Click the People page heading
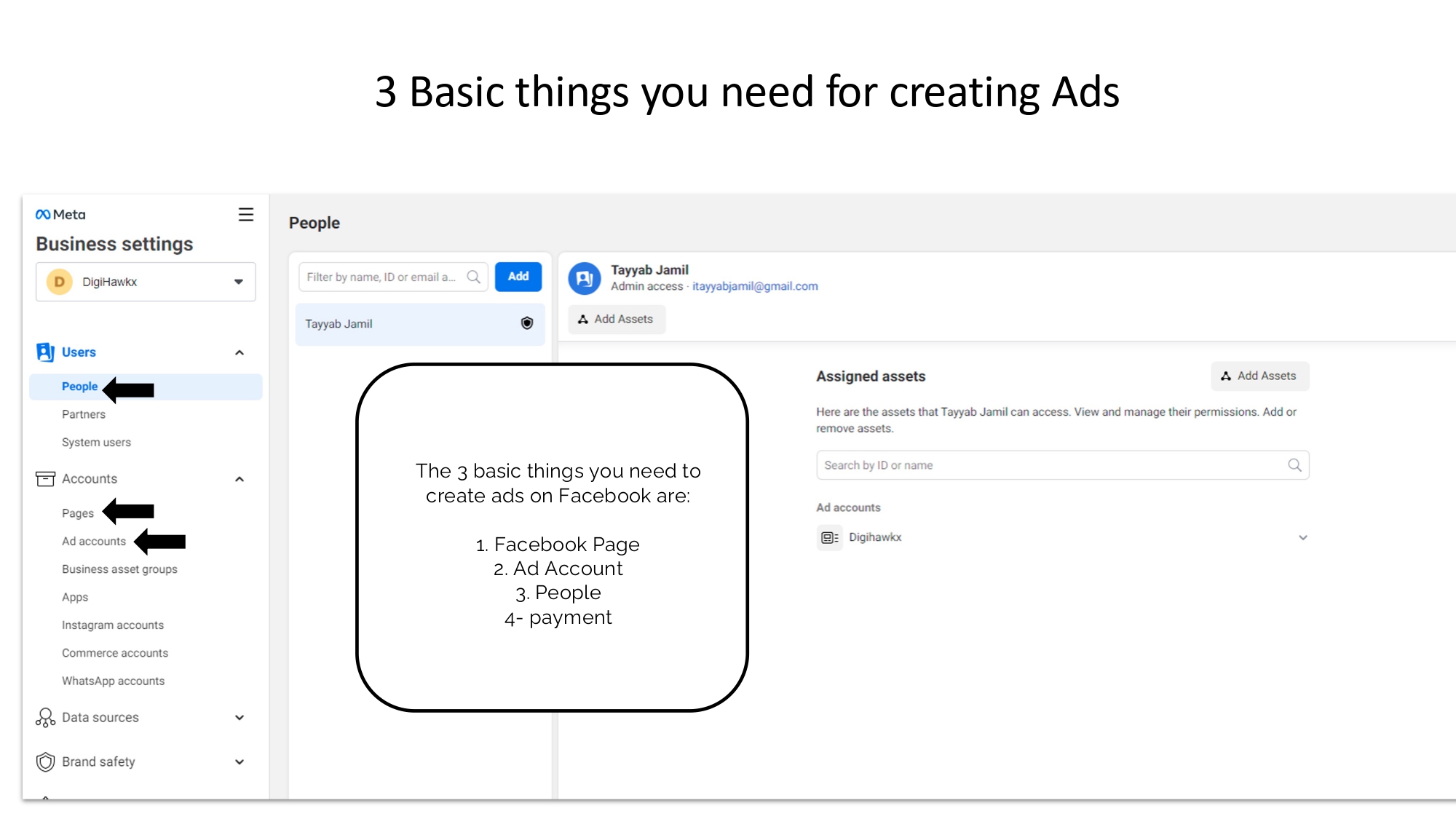Screen dimensions: 1456x819 [x=314, y=223]
